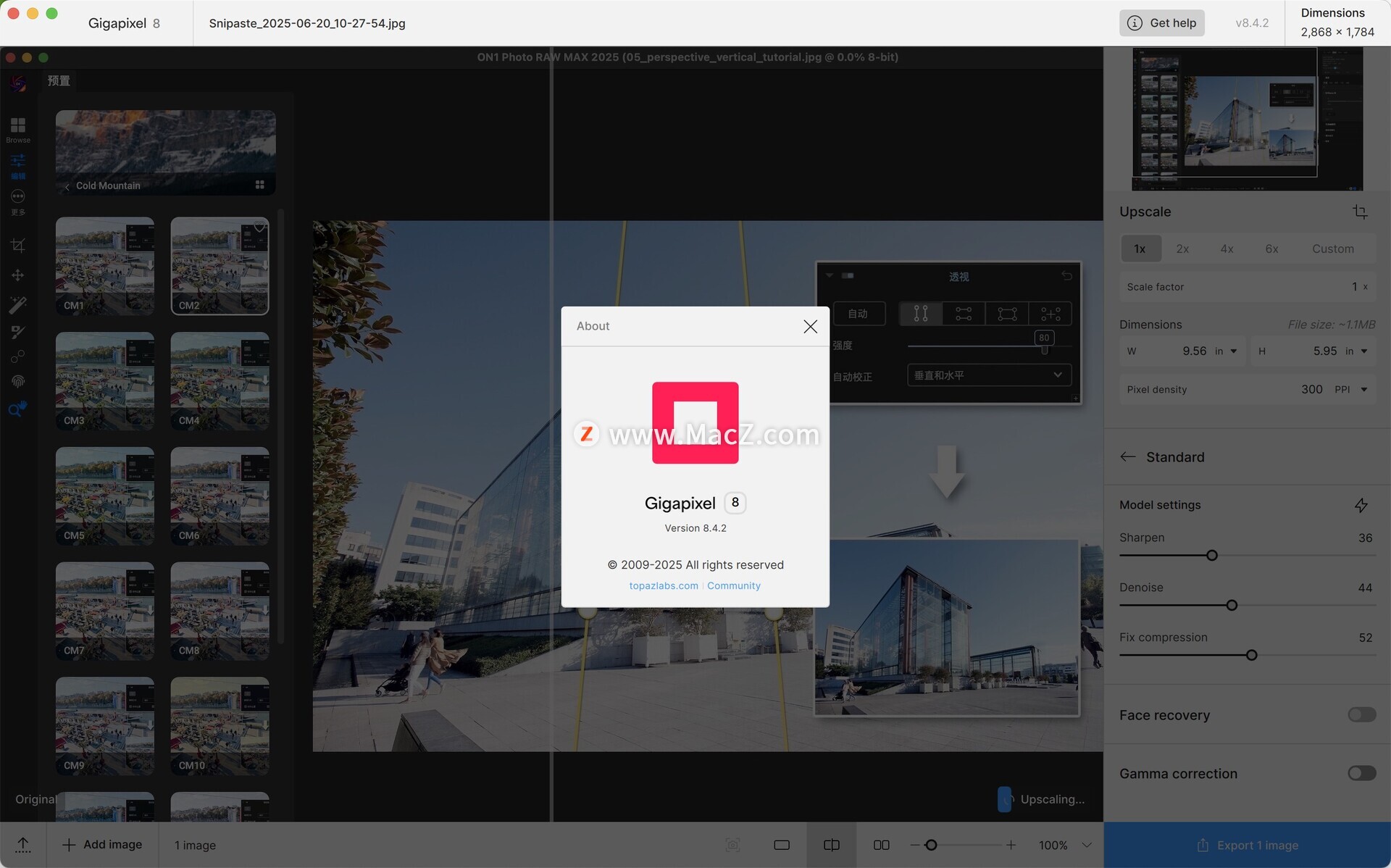Click the zoom in plus icon
1391x868 pixels.
[1011, 846]
